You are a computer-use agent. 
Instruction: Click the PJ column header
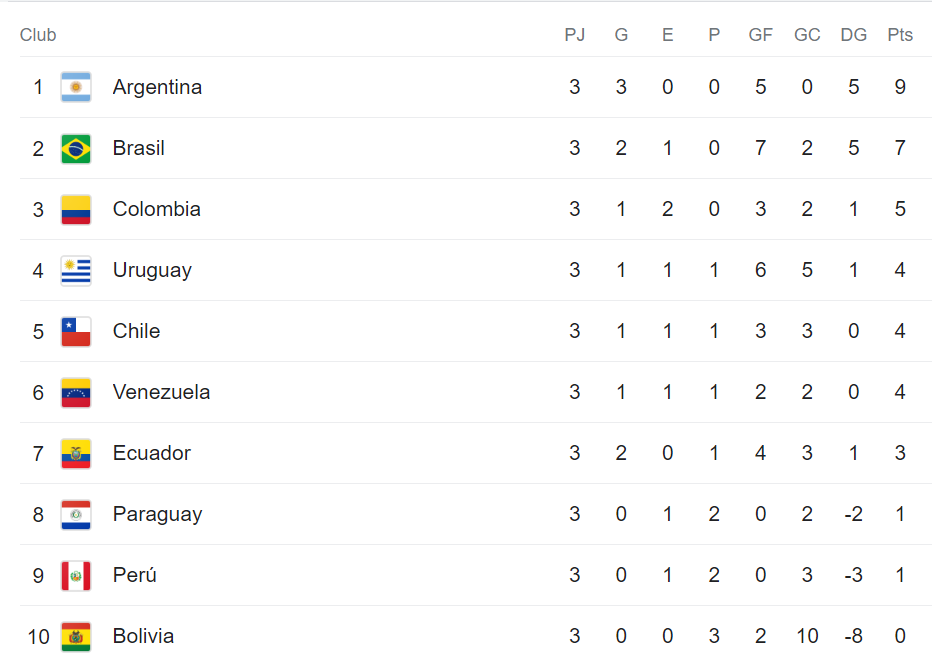click(574, 35)
